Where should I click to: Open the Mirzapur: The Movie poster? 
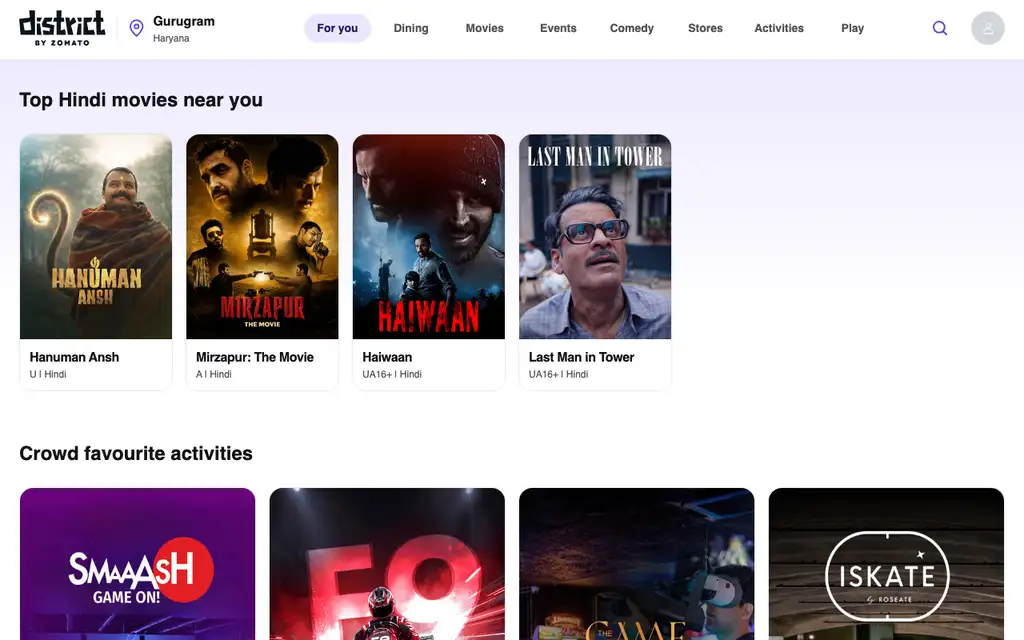(x=262, y=236)
